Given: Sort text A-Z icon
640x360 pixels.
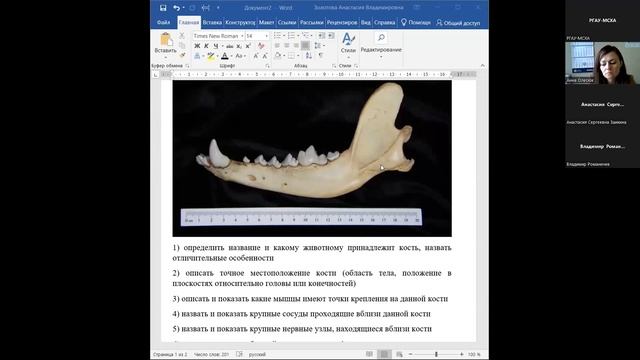Looking at the screenshot, I should 309,56.
